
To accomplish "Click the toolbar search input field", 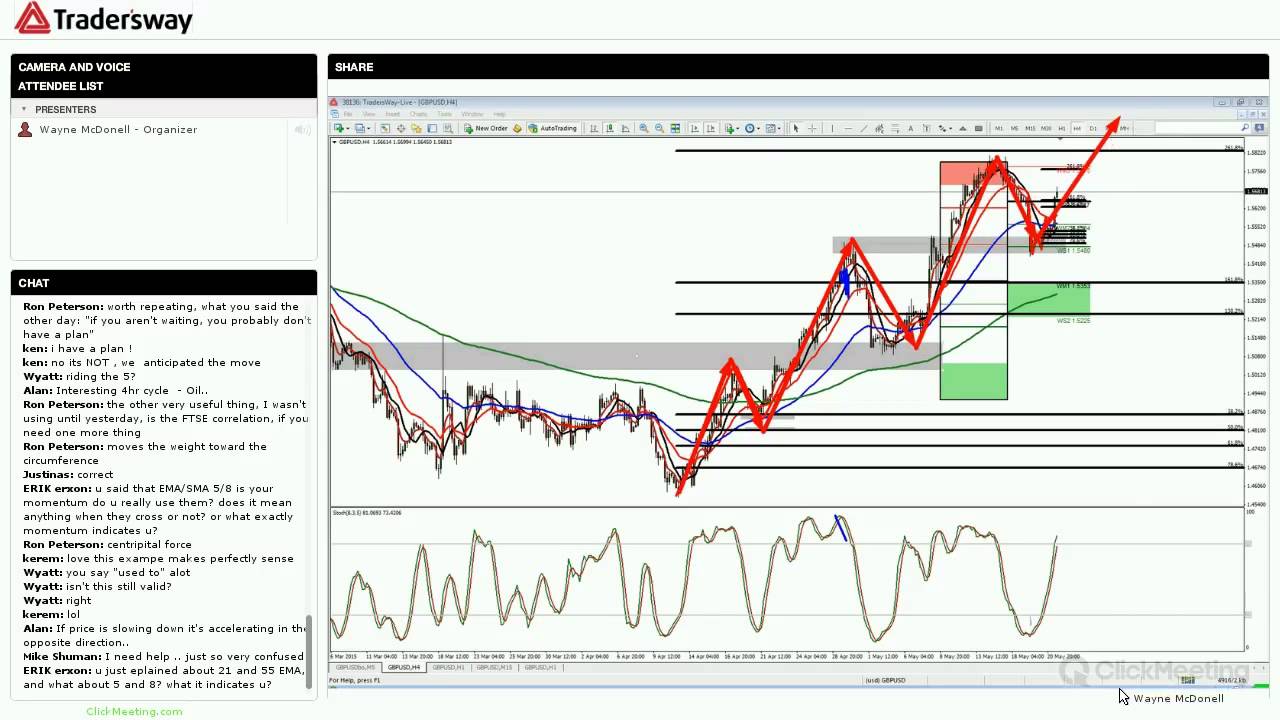I will pyautogui.click(x=1197, y=128).
